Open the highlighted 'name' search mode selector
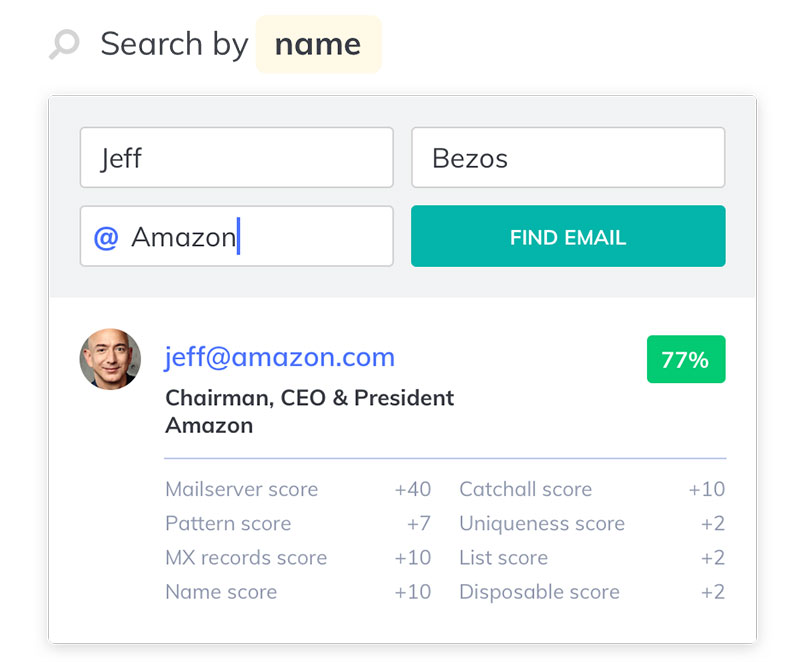This screenshot has height=662, width=800. [x=318, y=44]
